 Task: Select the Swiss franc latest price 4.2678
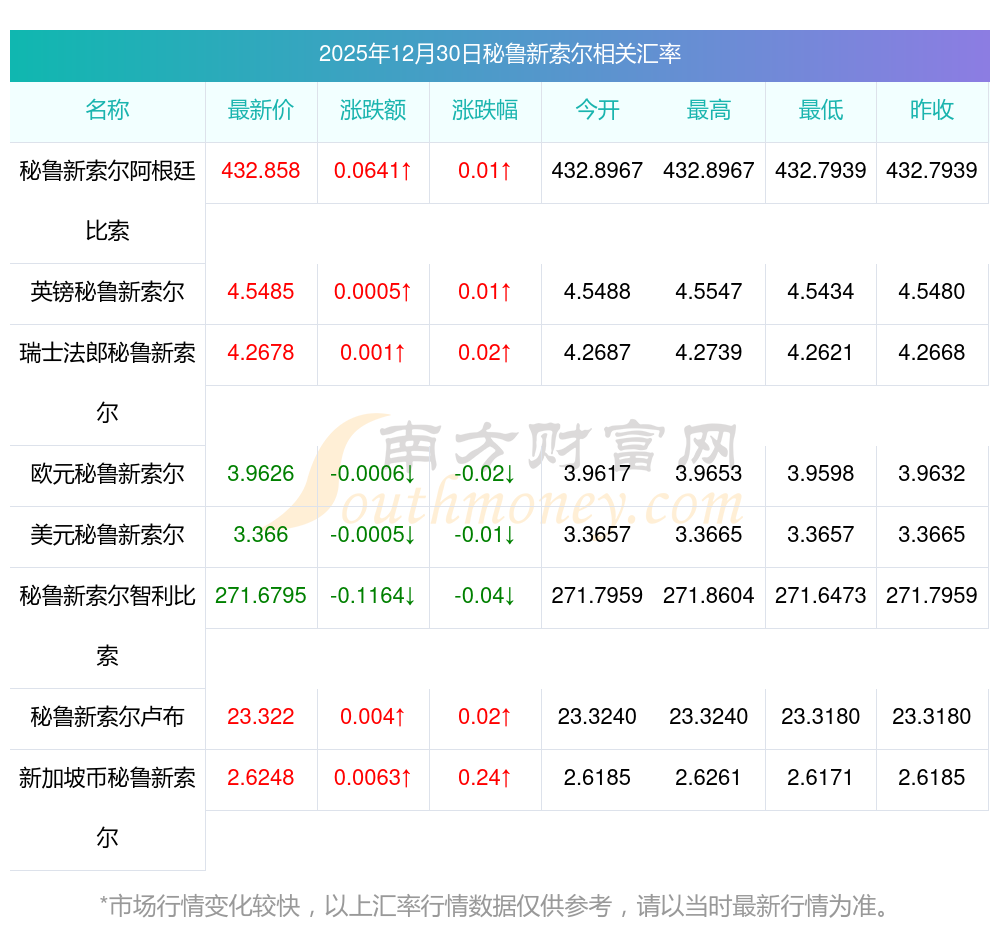click(x=261, y=353)
